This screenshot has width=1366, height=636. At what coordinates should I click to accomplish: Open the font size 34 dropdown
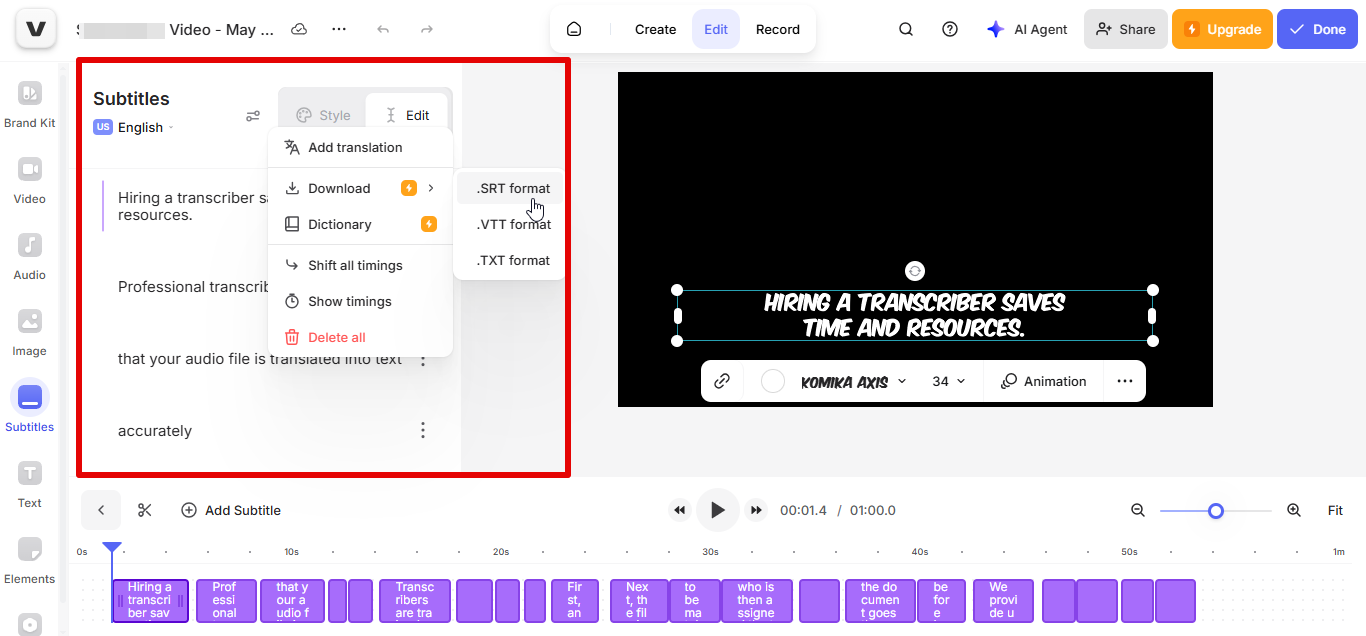coord(945,381)
